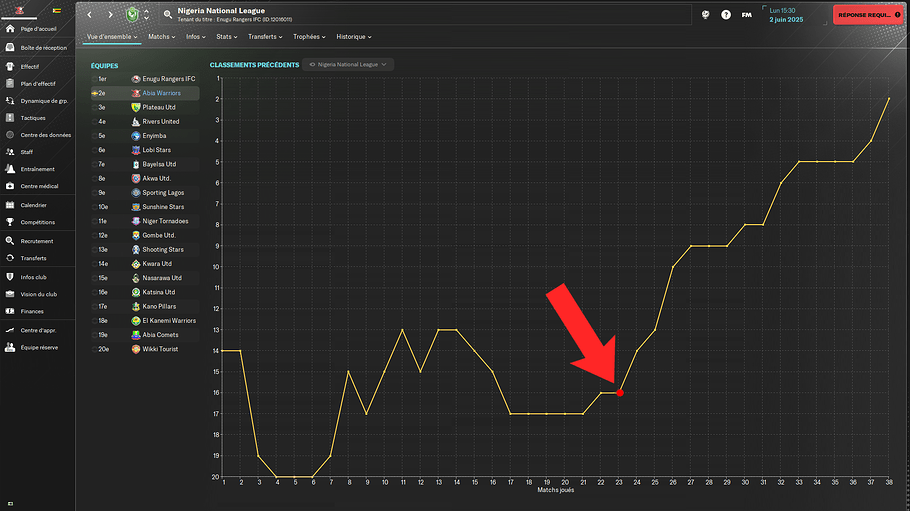Open the Nigeria National League graph dropdown
The height and width of the screenshot is (511, 910).
pyautogui.click(x=348, y=64)
